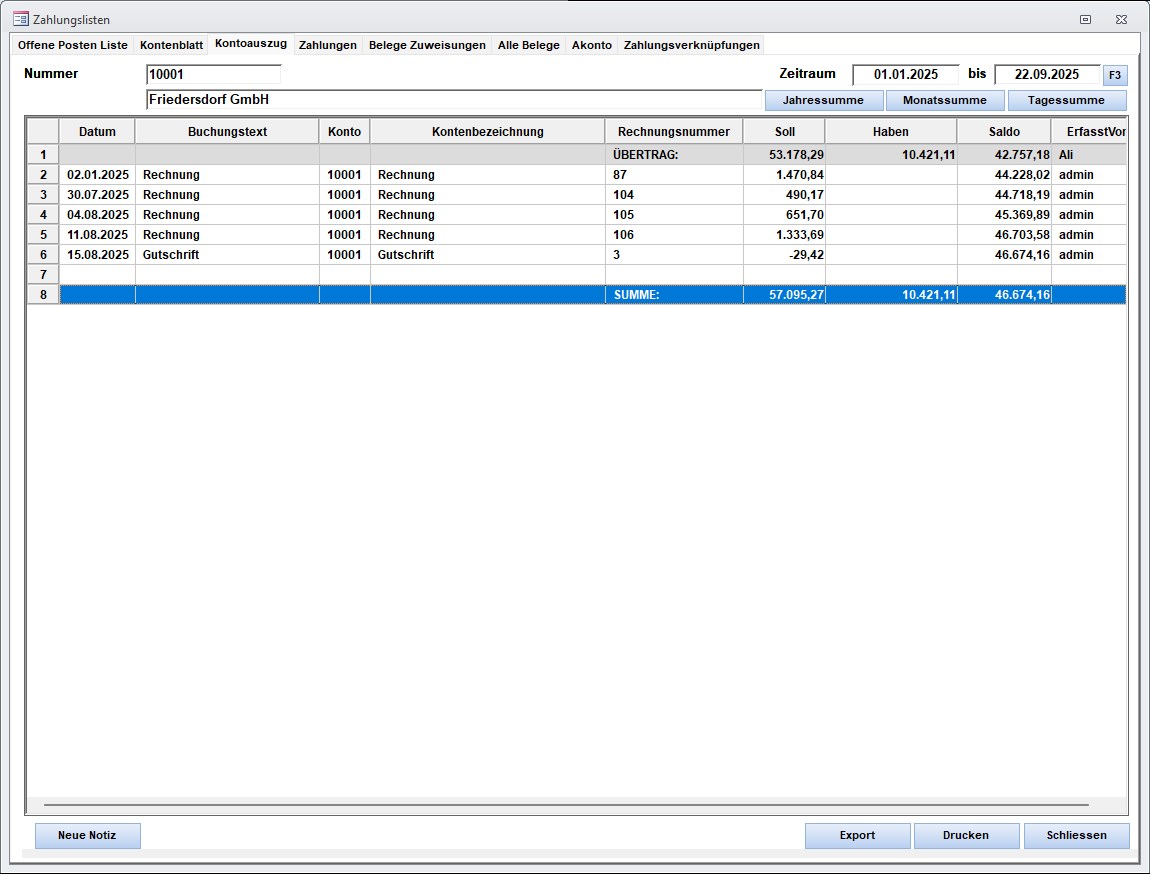
Task: Switch to the Kontenblatt tab
Action: click(x=171, y=45)
